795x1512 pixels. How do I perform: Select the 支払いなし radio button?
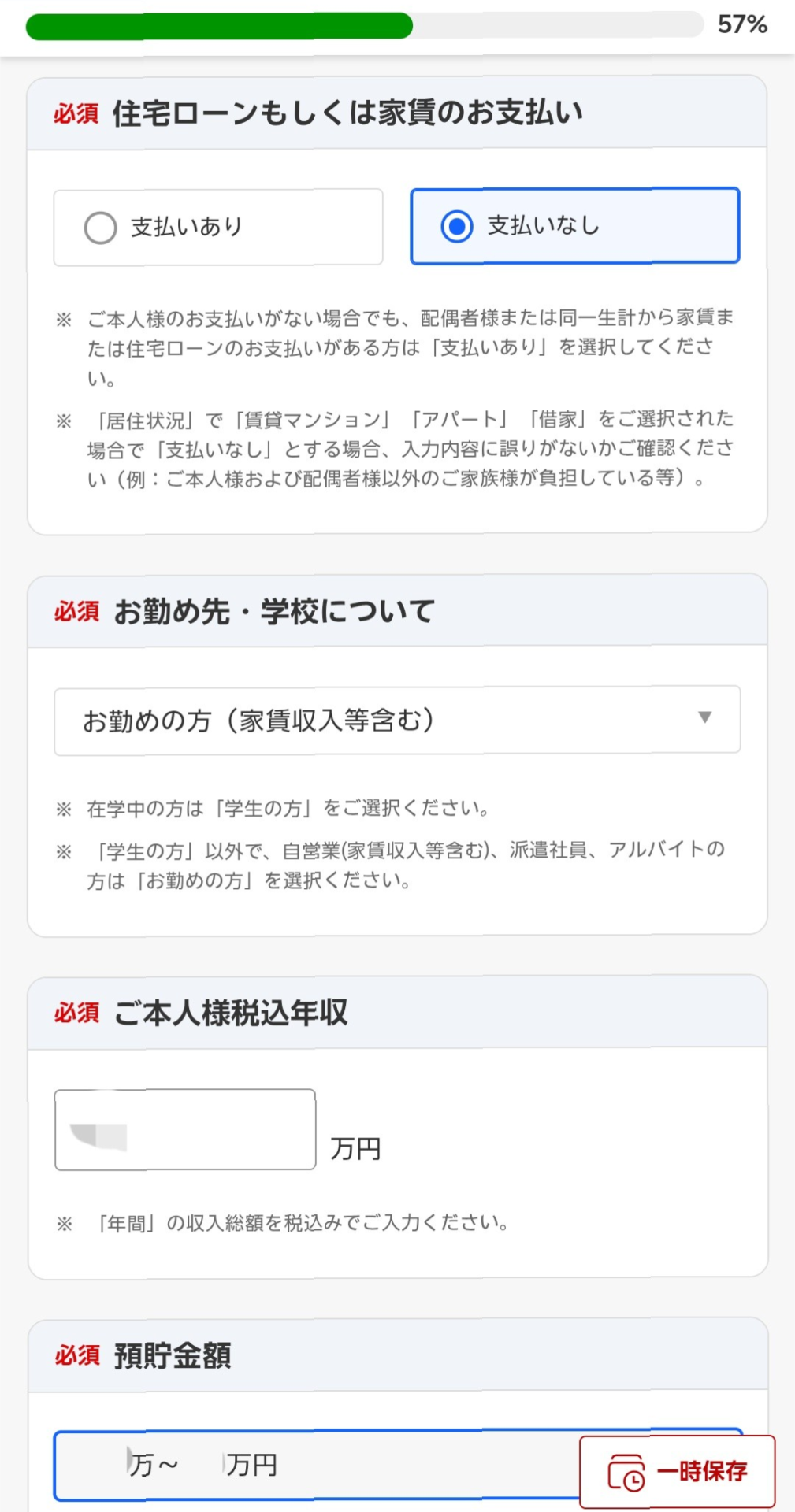click(x=457, y=227)
